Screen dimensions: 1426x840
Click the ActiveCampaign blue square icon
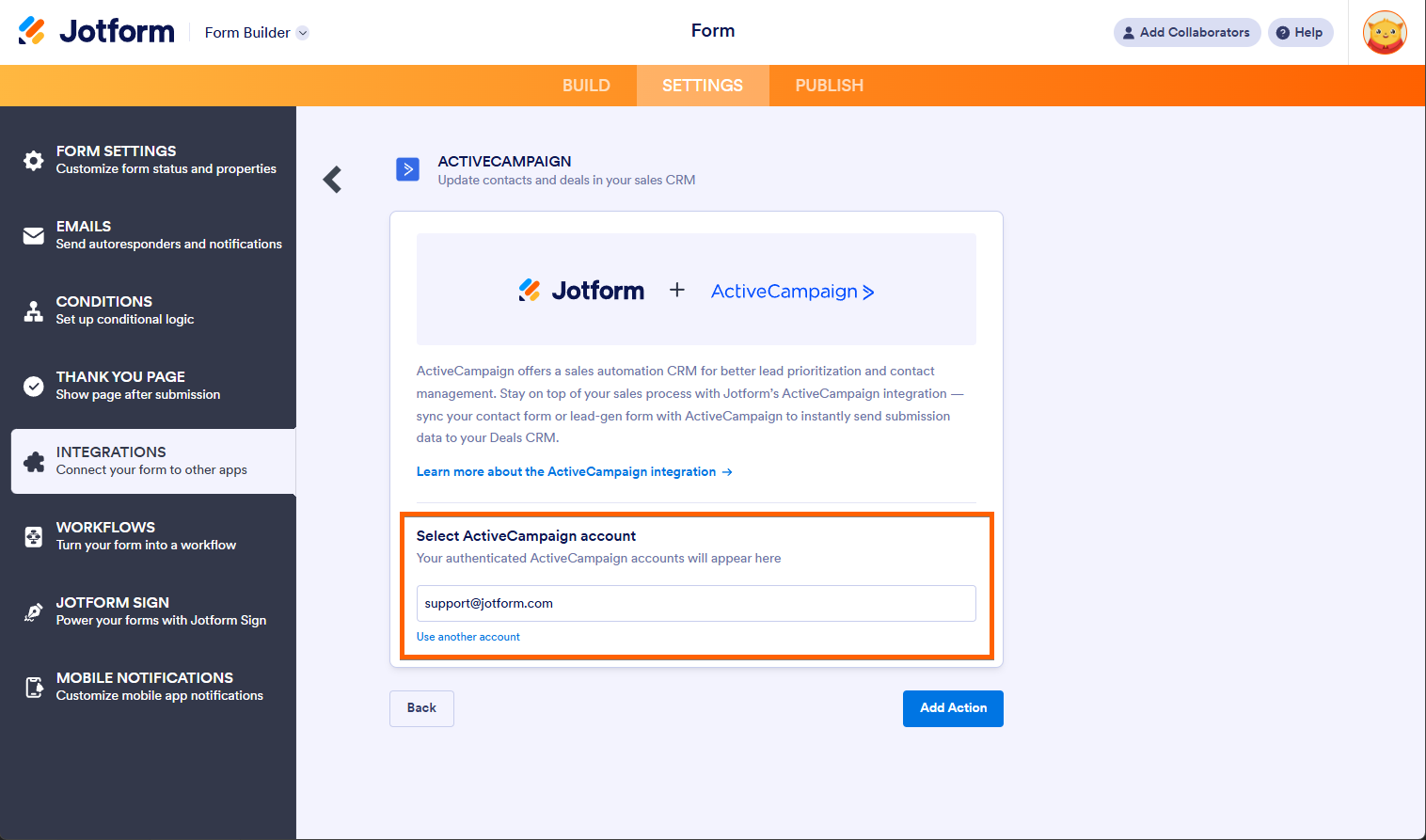(x=407, y=169)
